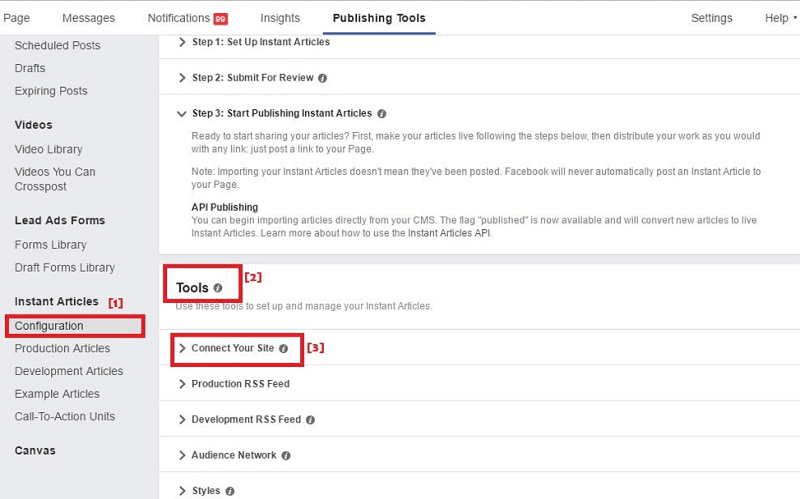Expand the Connect Your Site section
The width and height of the screenshot is (800, 499).
point(232,349)
